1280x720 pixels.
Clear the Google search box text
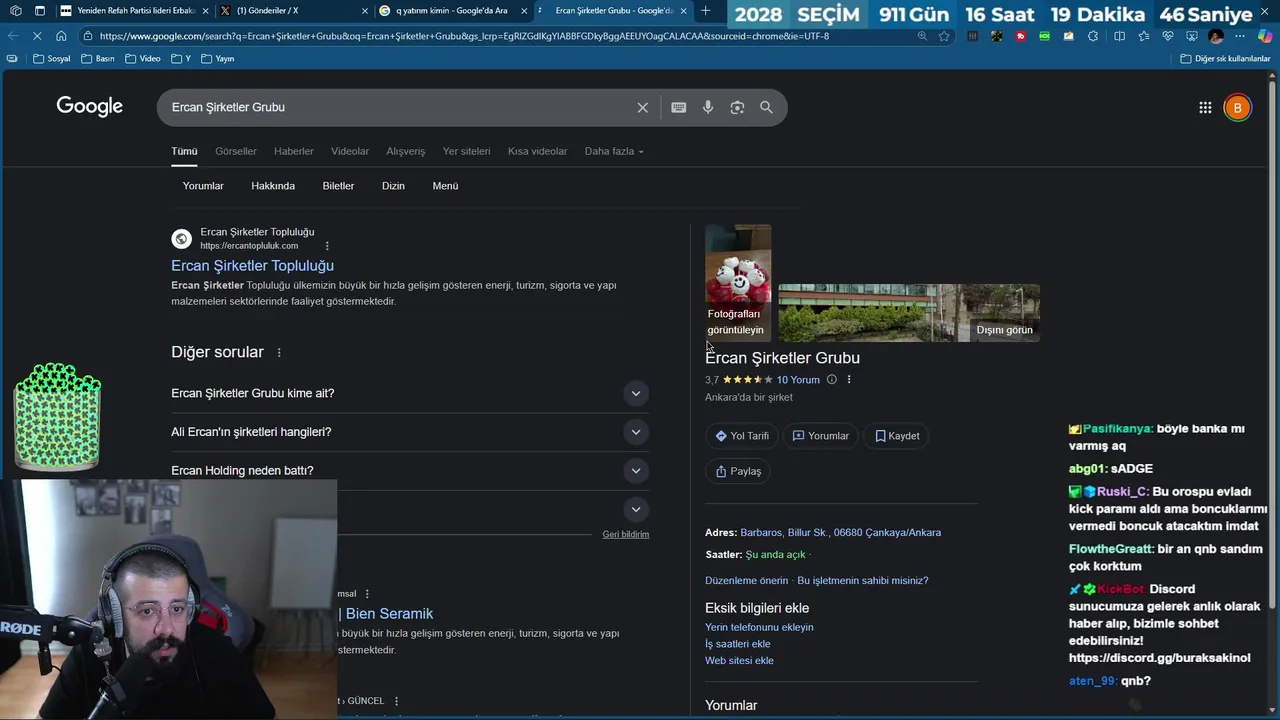click(x=643, y=107)
